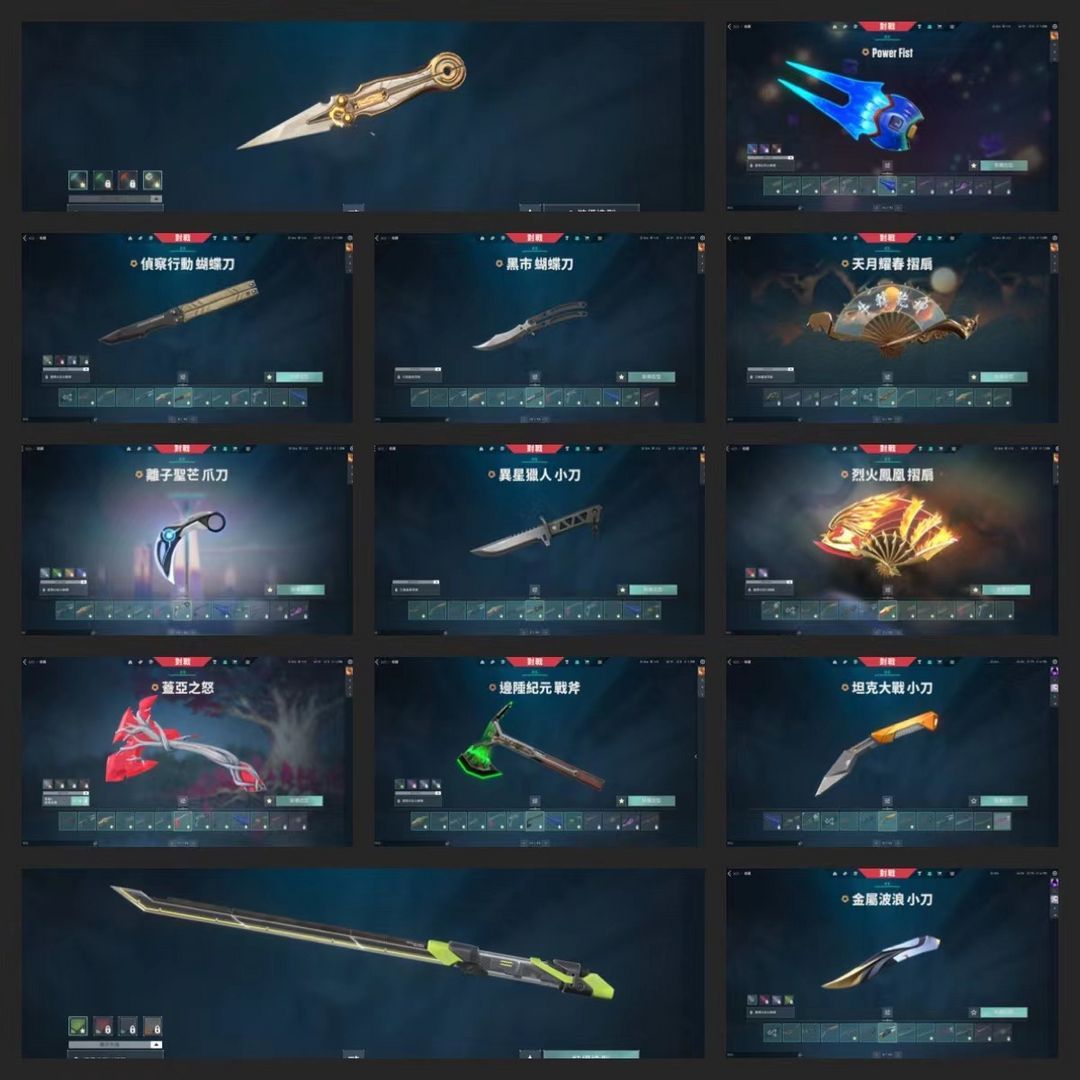Viewport: 1080px width, 1080px height.
Task: Click the inspect icon above 邊陲紀元 戰斧 carousel
Action: coord(534,801)
